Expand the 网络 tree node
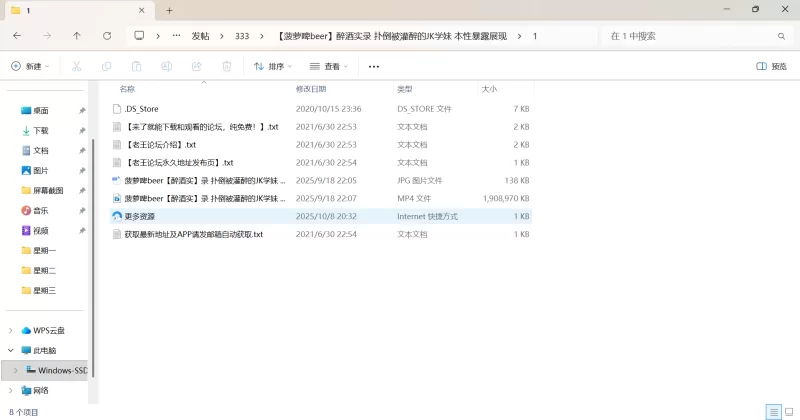The height and width of the screenshot is (420, 800). pos(11,390)
